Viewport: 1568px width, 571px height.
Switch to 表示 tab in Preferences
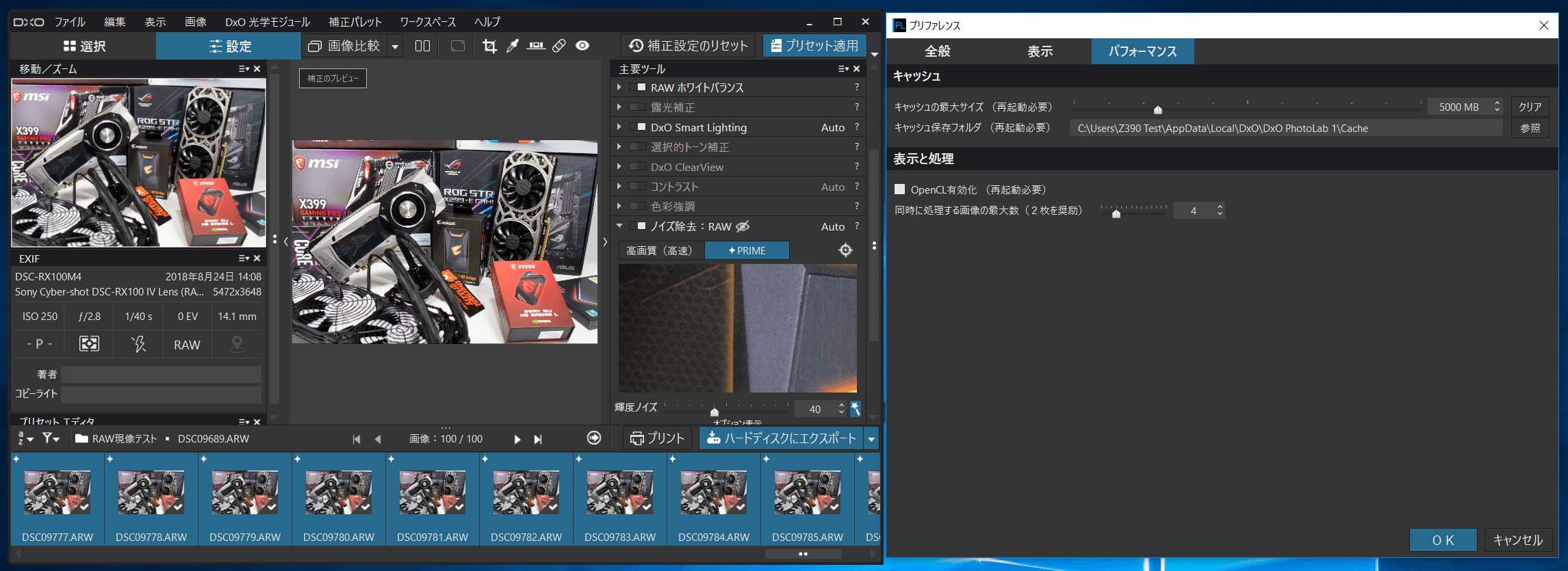pyautogui.click(x=1040, y=51)
